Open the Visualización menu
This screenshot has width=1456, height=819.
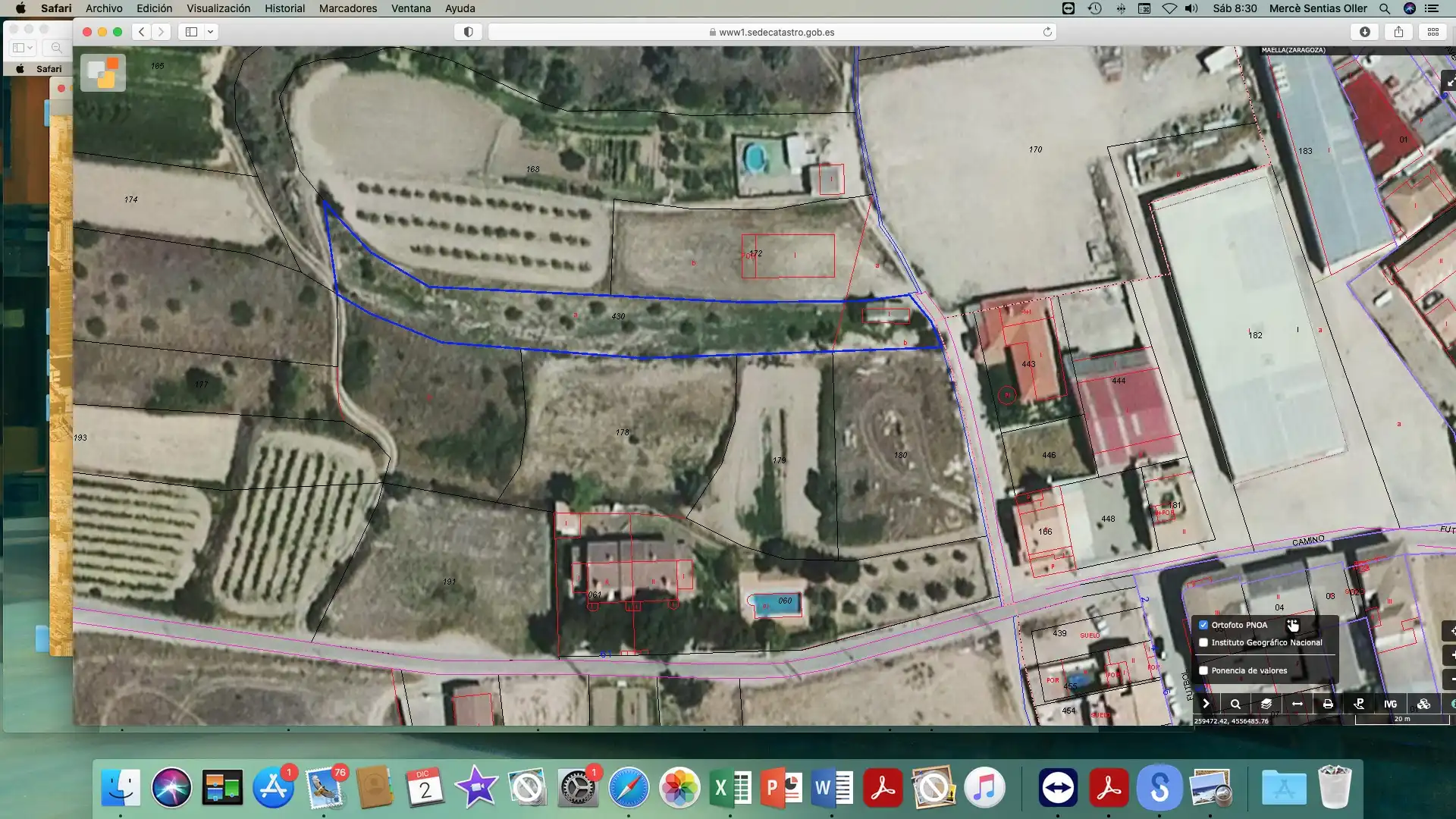(x=218, y=8)
